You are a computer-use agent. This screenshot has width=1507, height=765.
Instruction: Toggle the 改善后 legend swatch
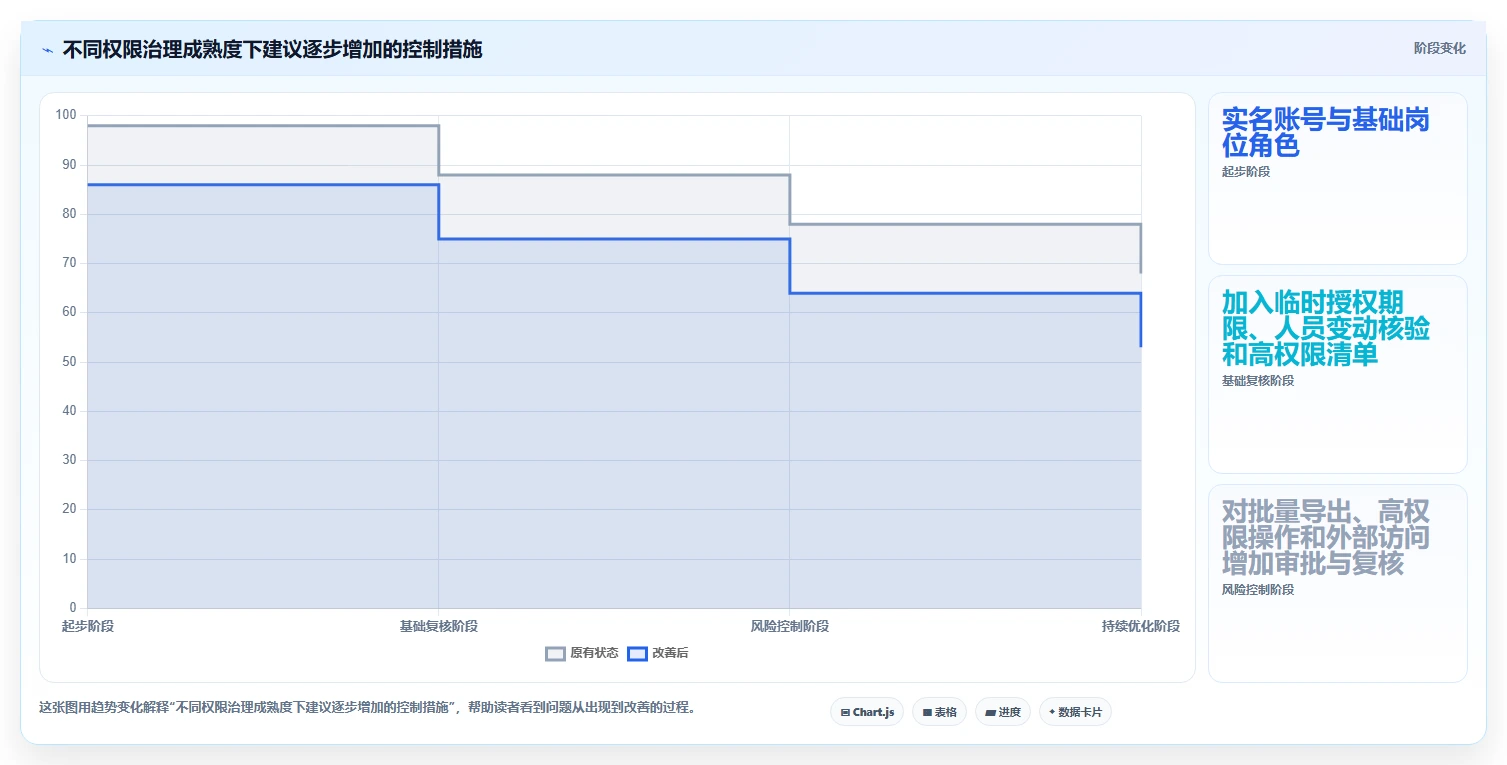pyautogui.click(x=637, y=654)
